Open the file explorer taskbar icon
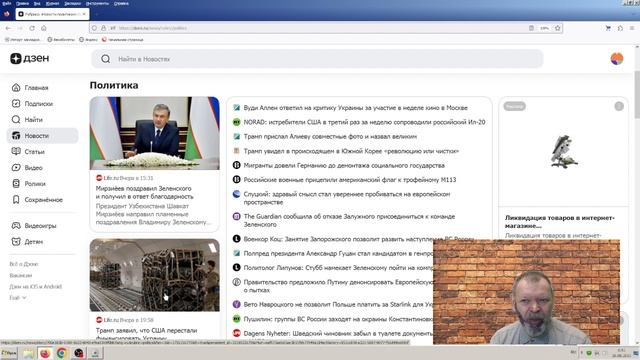This screenshot has width=640, height=360. pos(28,353)
